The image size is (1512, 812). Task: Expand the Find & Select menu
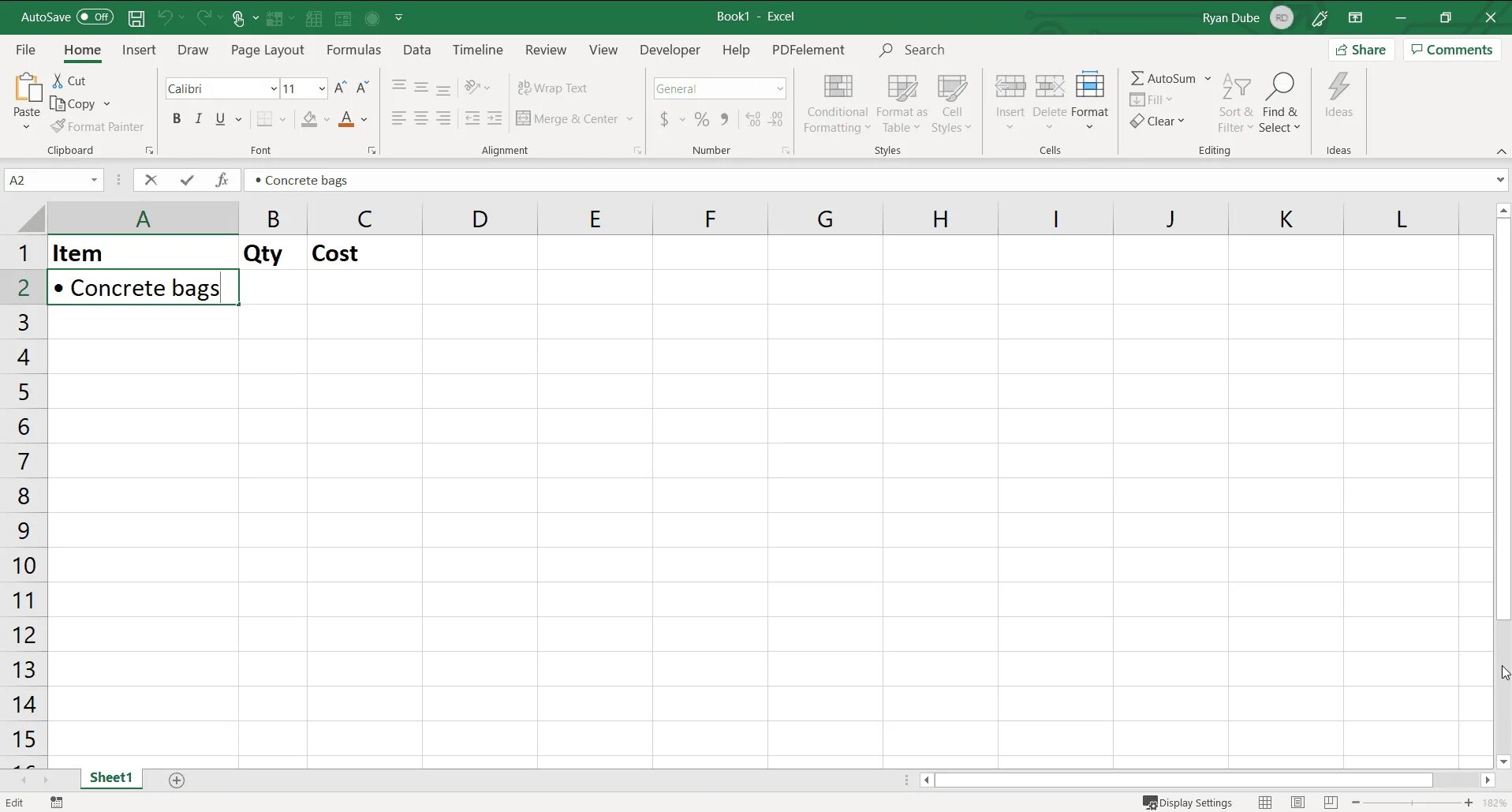[1279, 103]
